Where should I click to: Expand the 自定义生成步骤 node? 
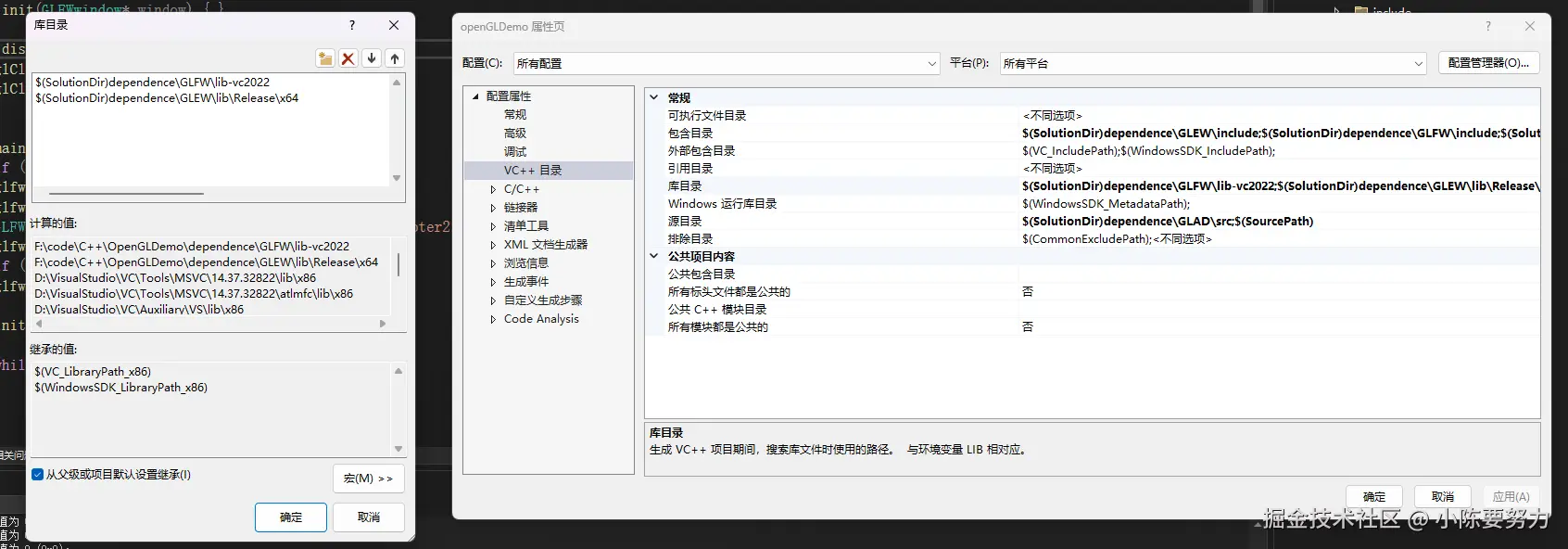click(493, 300)
